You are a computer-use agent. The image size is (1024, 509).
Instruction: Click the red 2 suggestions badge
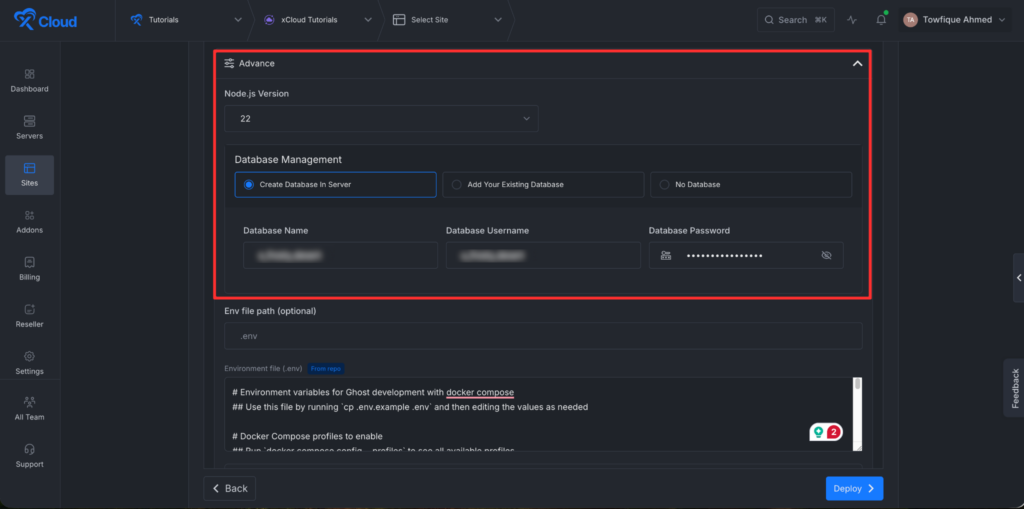click(x=834, y=432)
